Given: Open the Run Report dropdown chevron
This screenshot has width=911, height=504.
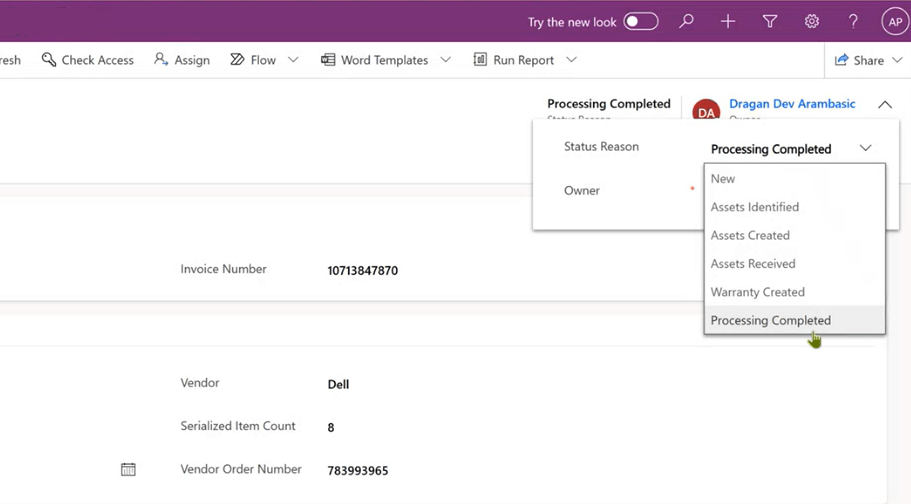Looking at the screenshot, I should [572, 60].
